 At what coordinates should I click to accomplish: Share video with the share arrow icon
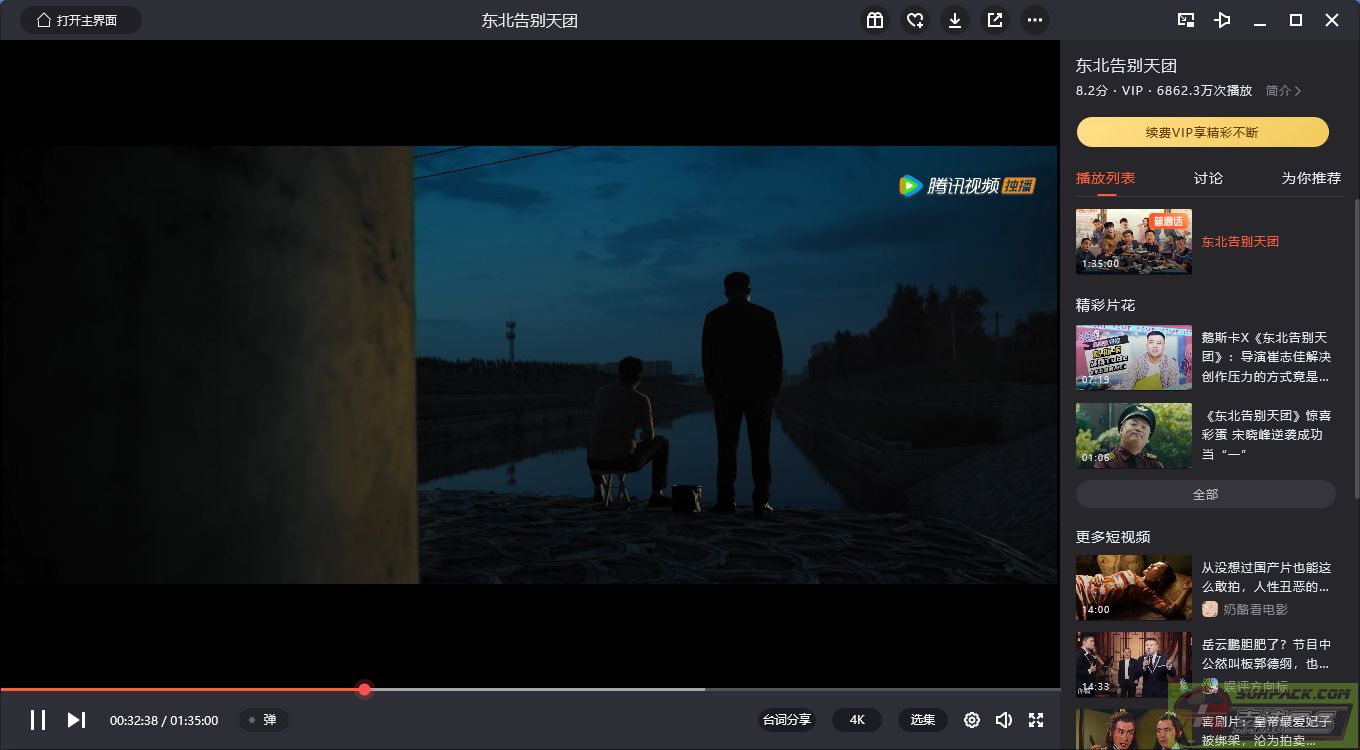(x=995, y=20)
